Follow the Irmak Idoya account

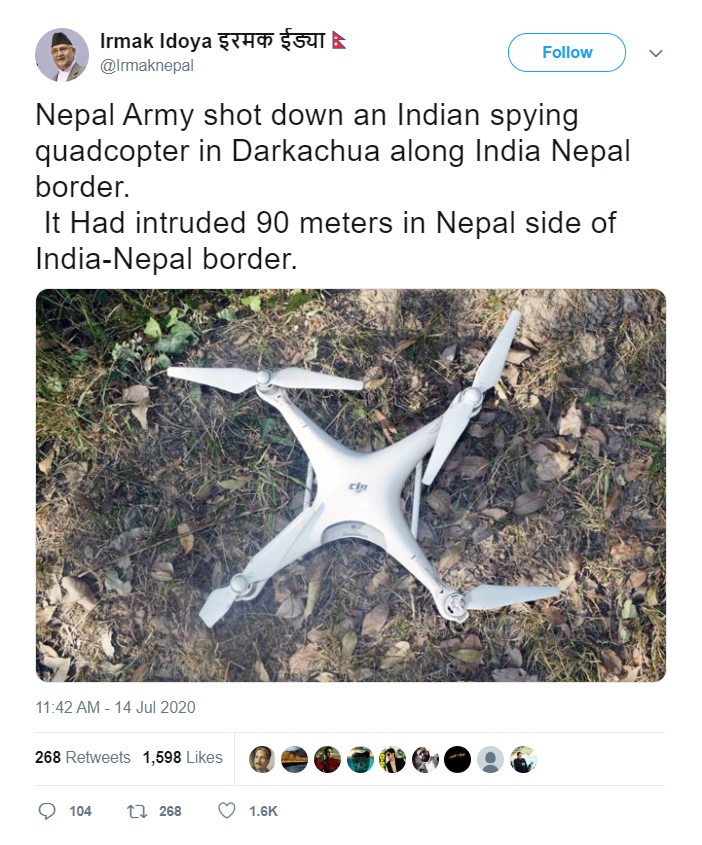point(567,52)
